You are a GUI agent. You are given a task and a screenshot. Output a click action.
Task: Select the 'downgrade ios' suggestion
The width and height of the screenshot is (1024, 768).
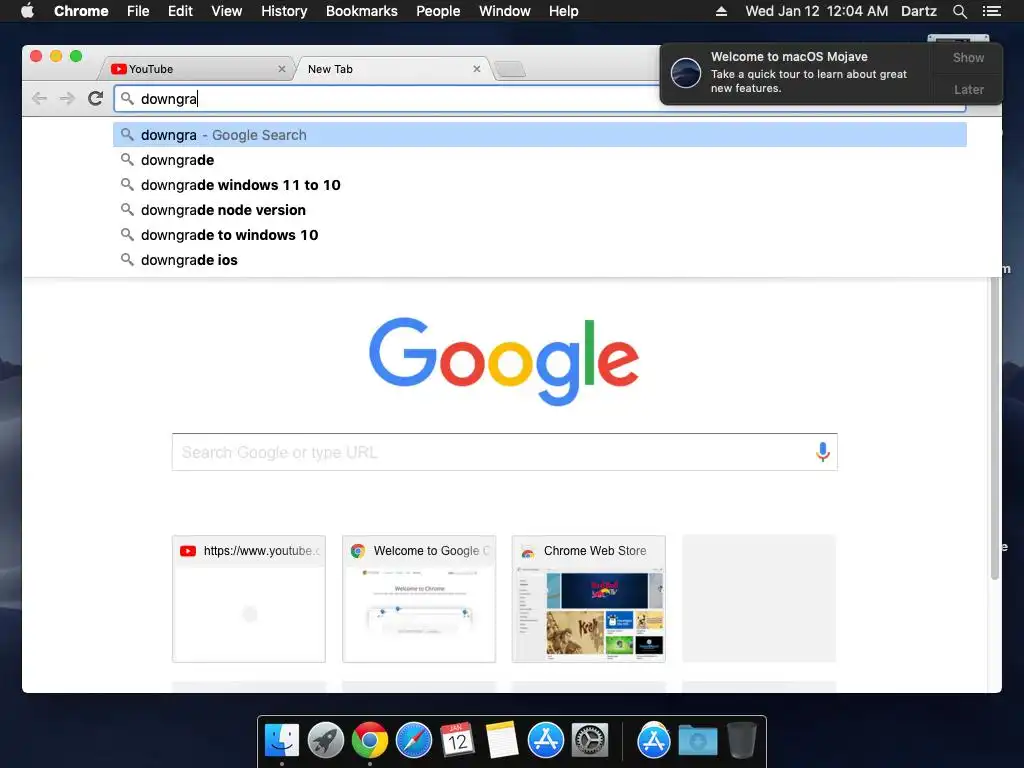click(x=539, y=260)
